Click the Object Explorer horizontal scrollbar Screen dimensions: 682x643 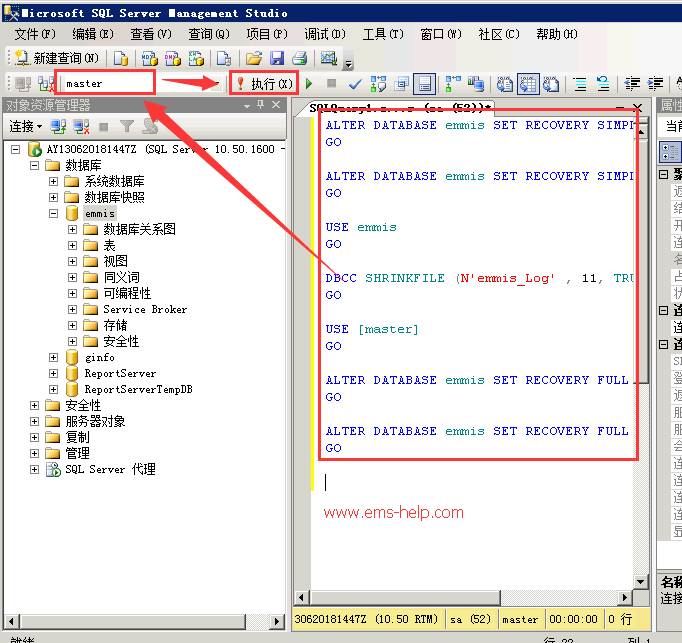134,621
